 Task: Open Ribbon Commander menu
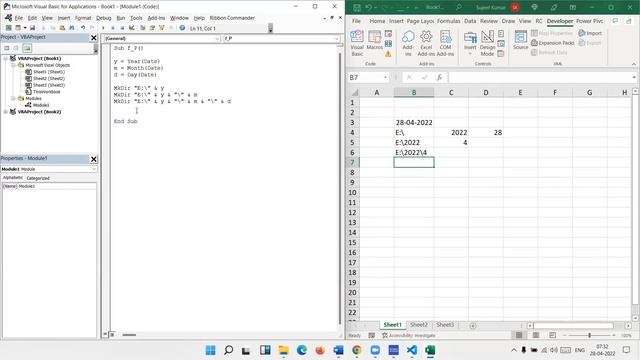(232, 18)
